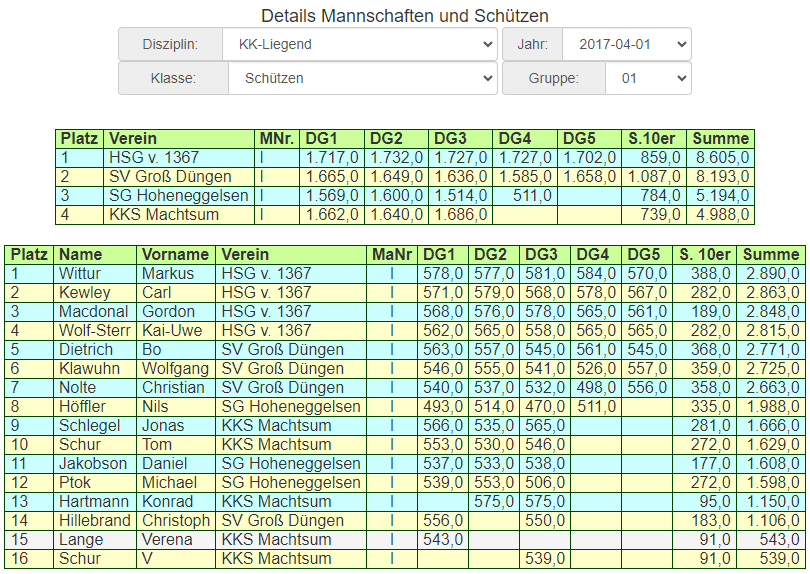Click the Disziplin label
The width and height of the screenshot is (810, 574).
pos(168,45)
